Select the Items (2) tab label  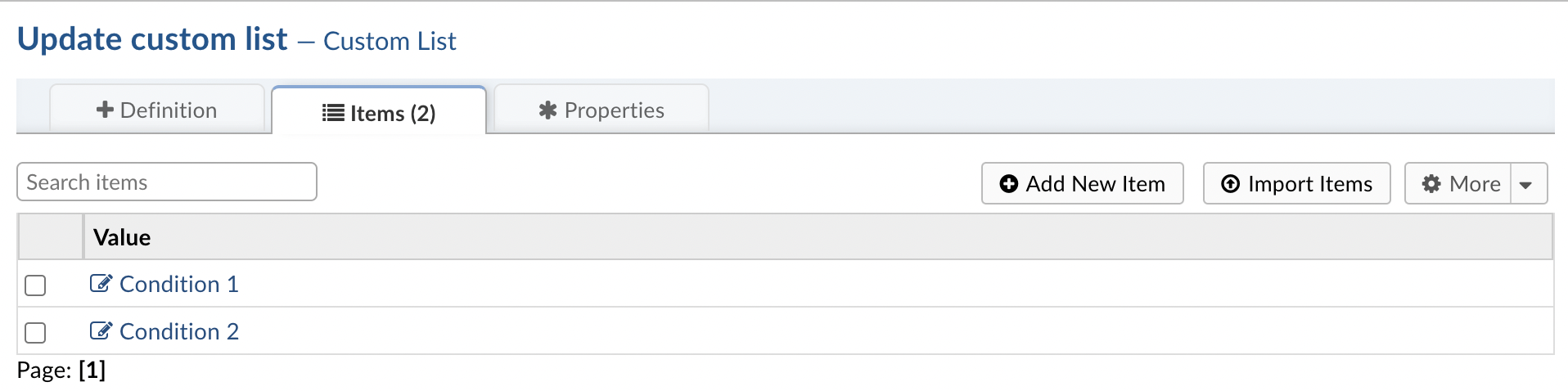(393, 113)
